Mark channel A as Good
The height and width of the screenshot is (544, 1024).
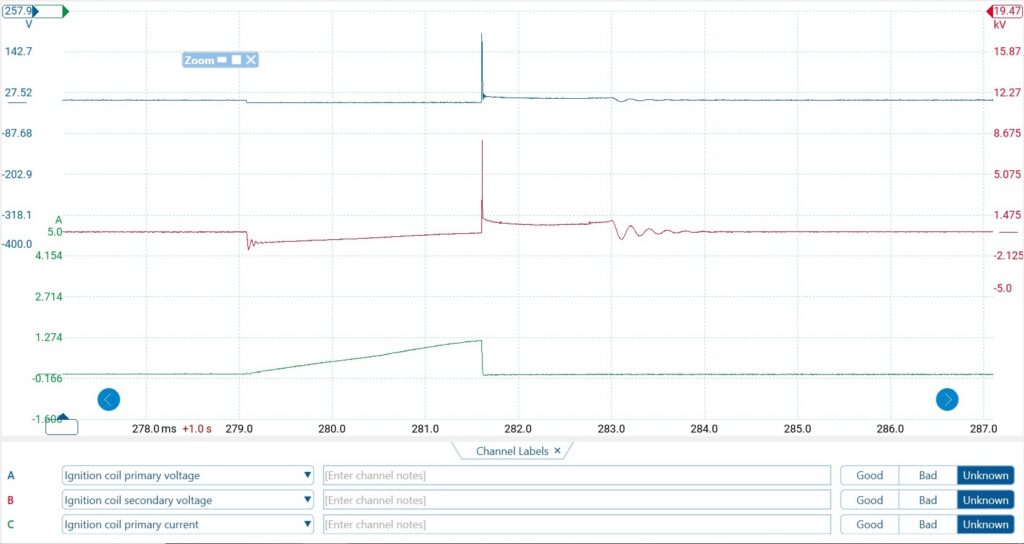click(869, 476)
